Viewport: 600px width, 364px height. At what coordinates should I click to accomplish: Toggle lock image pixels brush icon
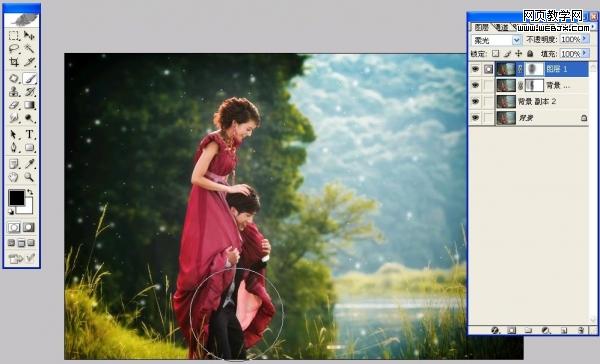[507, 54]
